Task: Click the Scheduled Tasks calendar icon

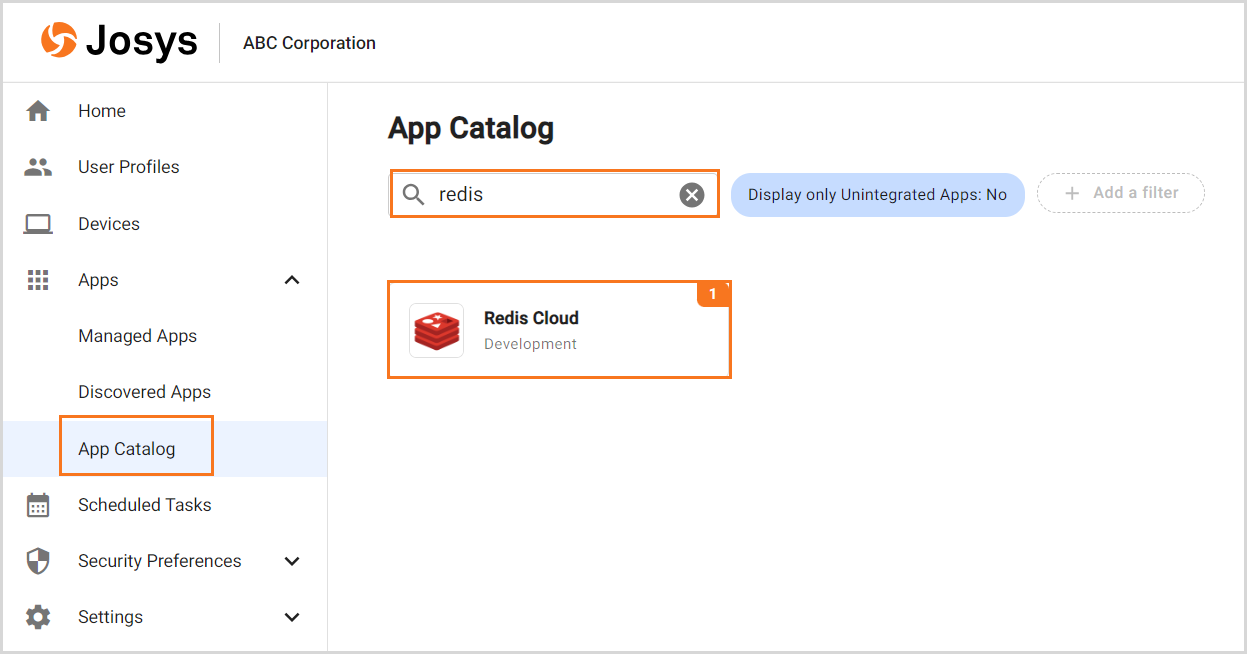Action: [38, 505]
